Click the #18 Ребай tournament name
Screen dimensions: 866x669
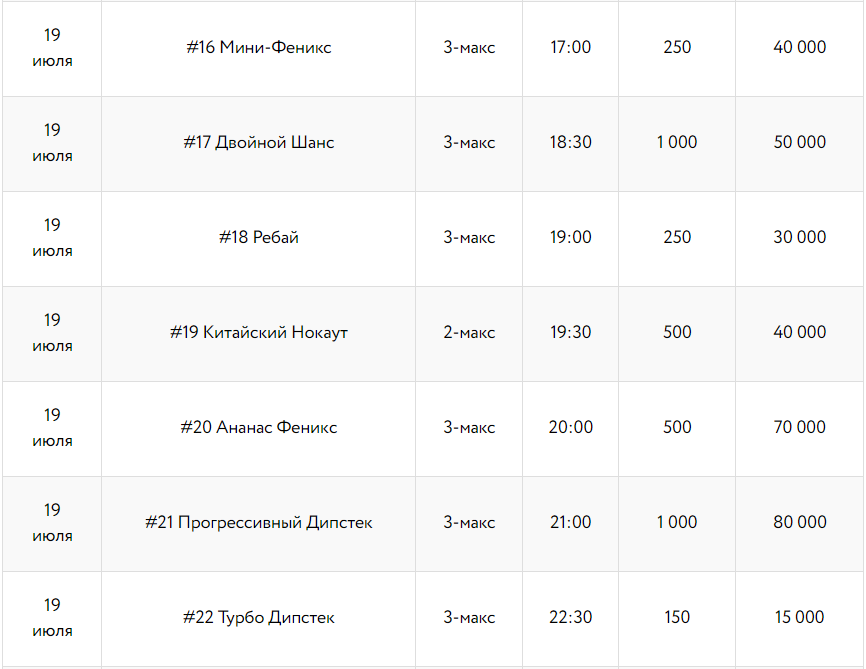pos(259,237)
